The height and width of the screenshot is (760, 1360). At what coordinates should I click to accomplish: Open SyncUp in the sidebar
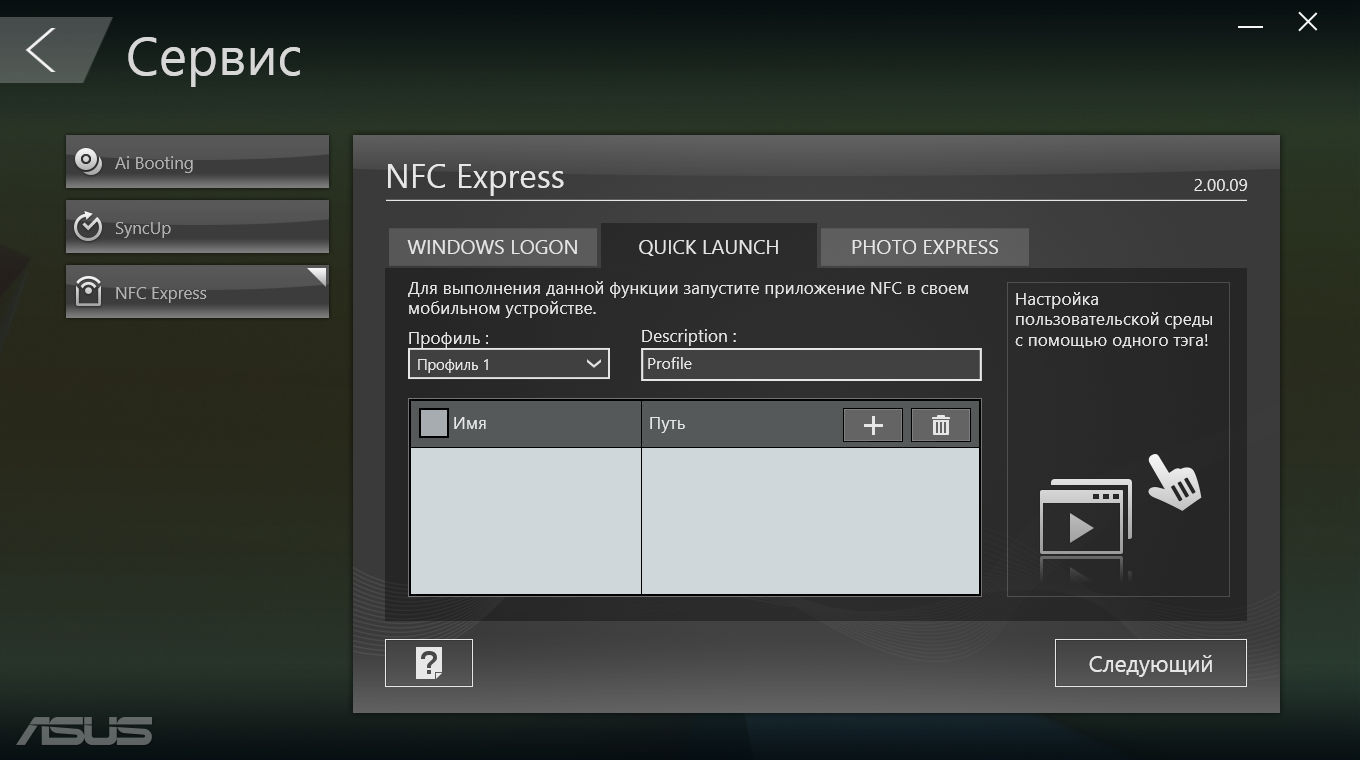(x=197, y=227)
